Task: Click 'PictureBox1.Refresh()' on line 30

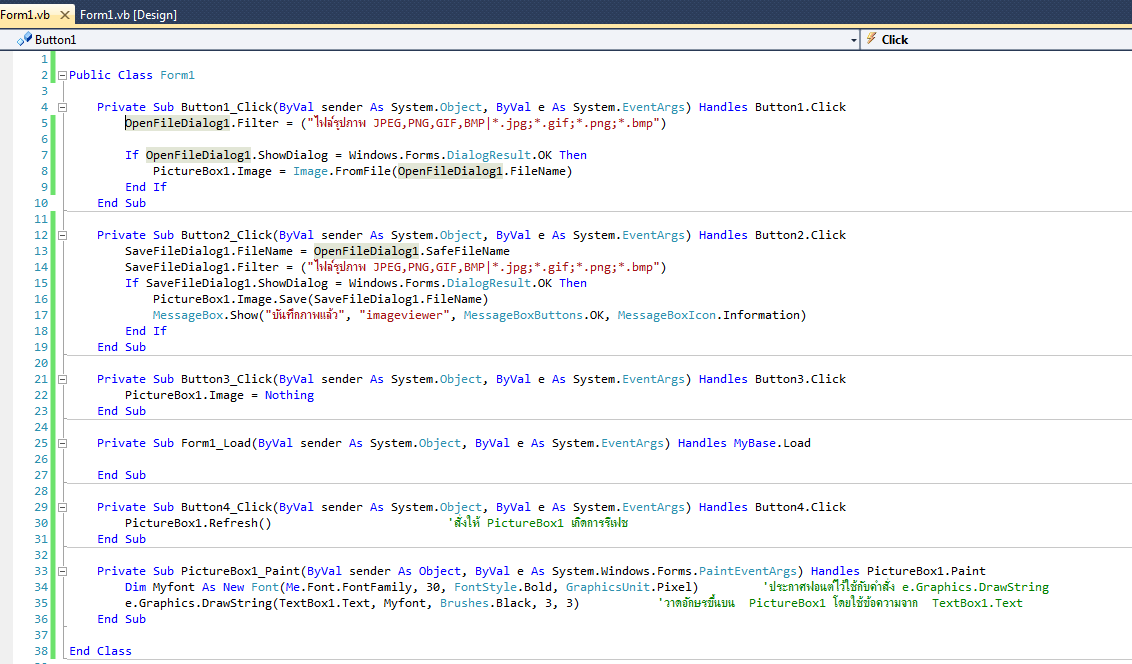Action: point(198,523)
